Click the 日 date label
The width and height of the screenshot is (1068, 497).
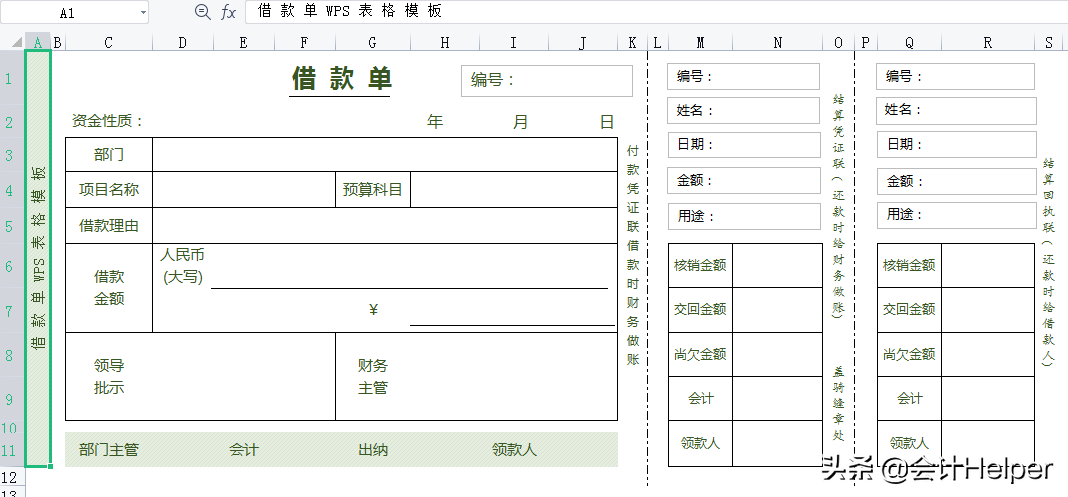(x=607, y=122)
